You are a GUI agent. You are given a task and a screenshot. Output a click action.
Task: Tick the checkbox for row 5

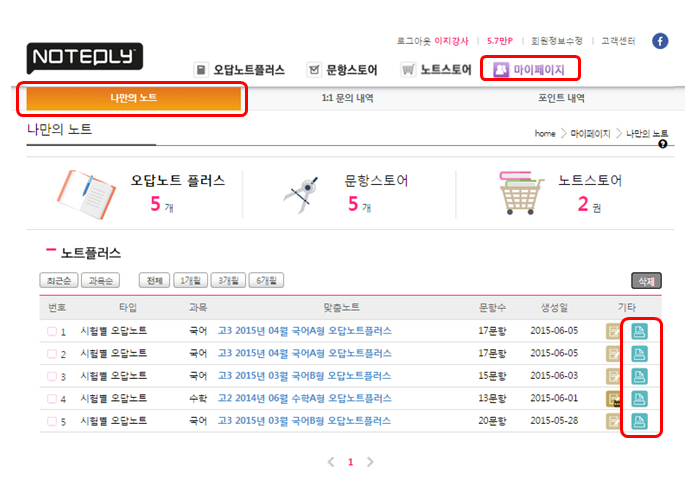point(52,421)
